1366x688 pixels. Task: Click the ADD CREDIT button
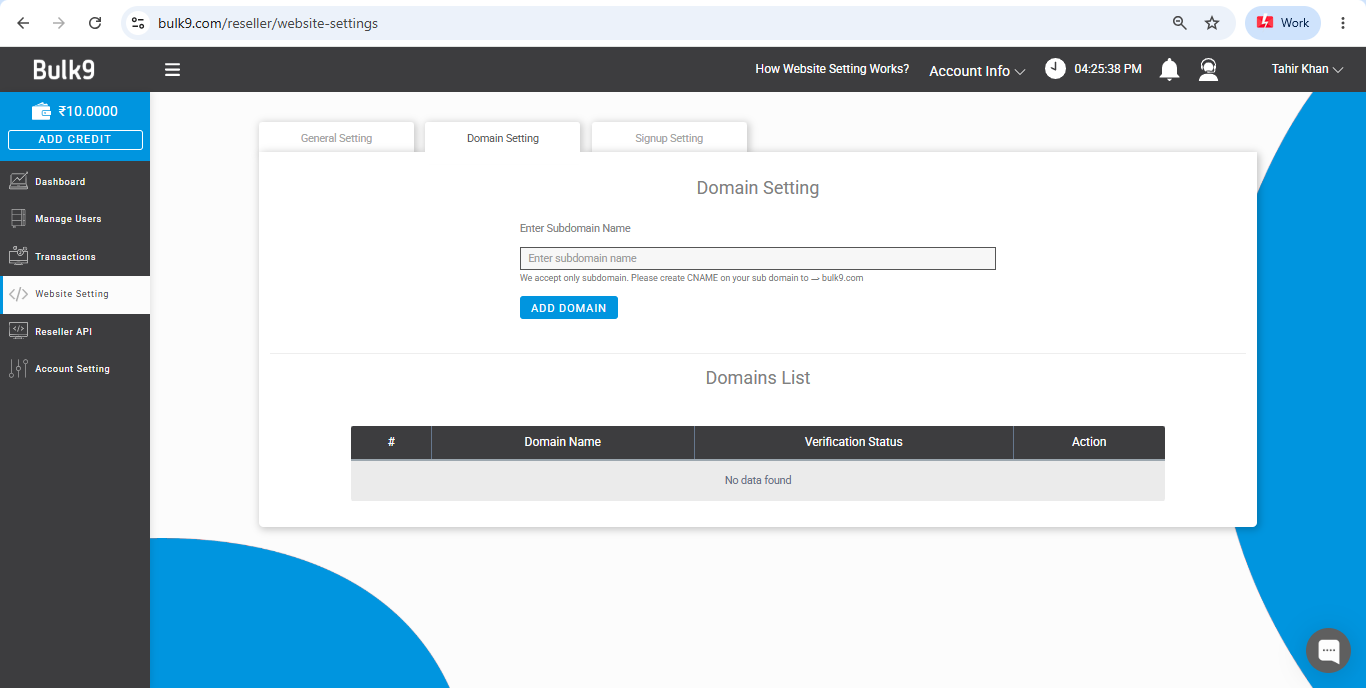[75, 140]
